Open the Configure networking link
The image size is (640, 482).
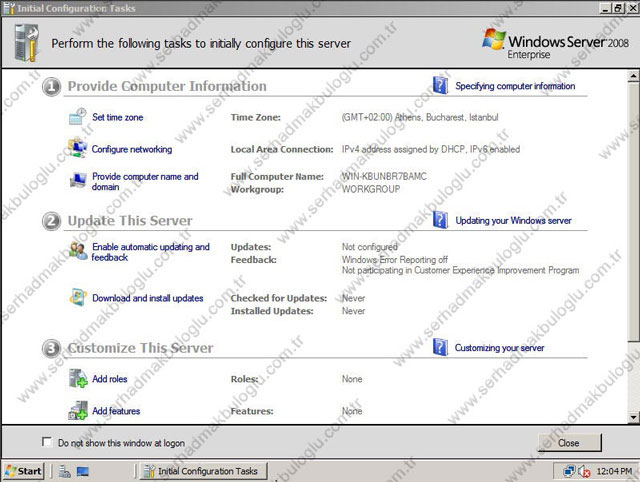click(x=132, y=149)
